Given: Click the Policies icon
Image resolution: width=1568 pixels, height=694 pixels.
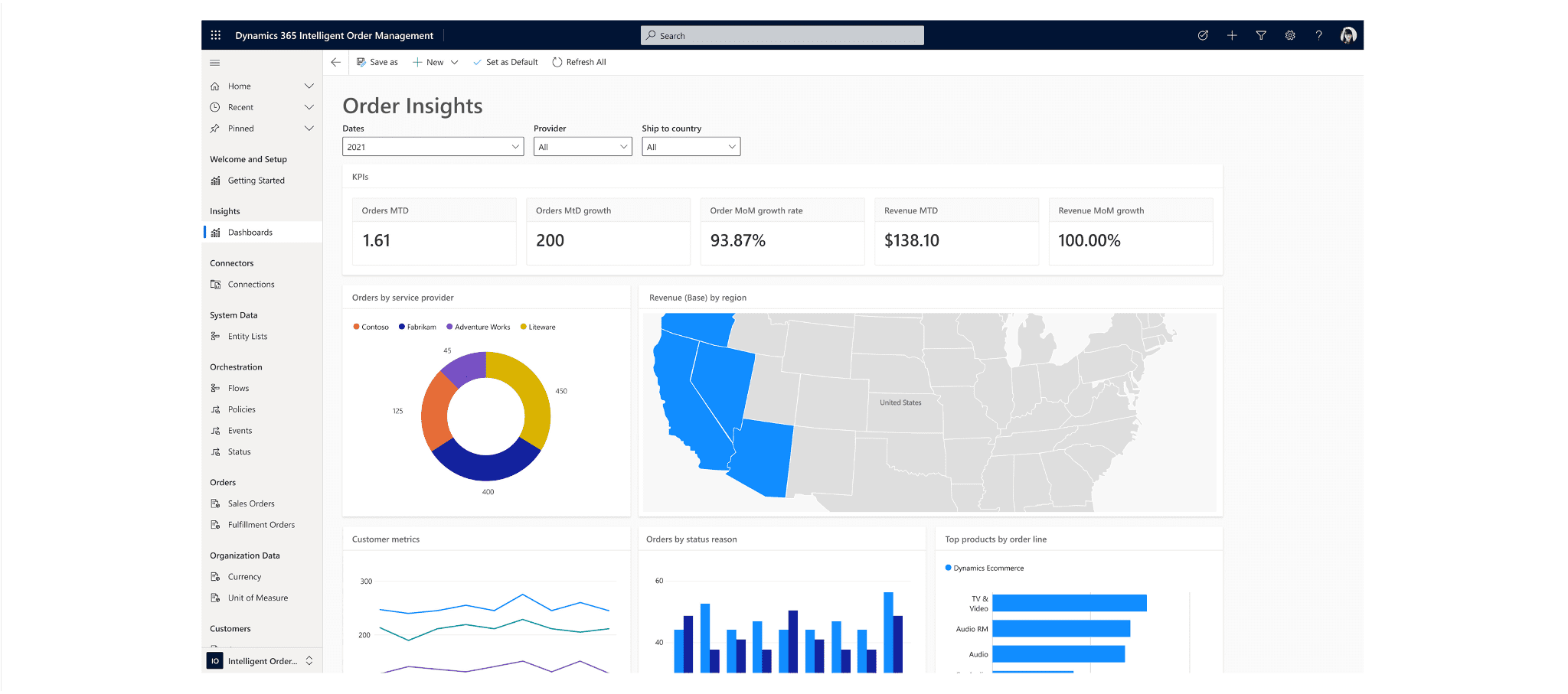Looking at the screenshot, I should (215, 409).
